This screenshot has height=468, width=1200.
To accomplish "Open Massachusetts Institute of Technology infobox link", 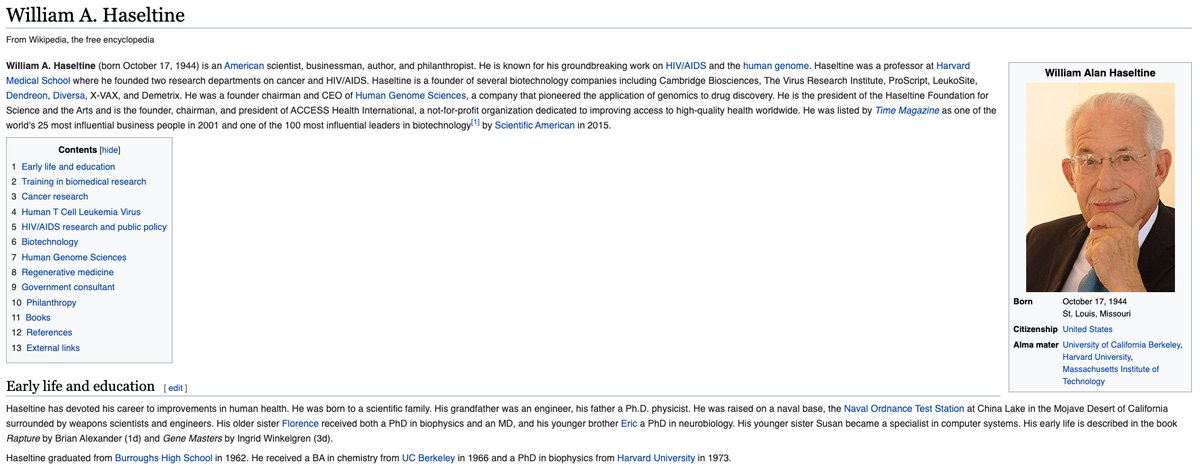I will (1110, 375).
